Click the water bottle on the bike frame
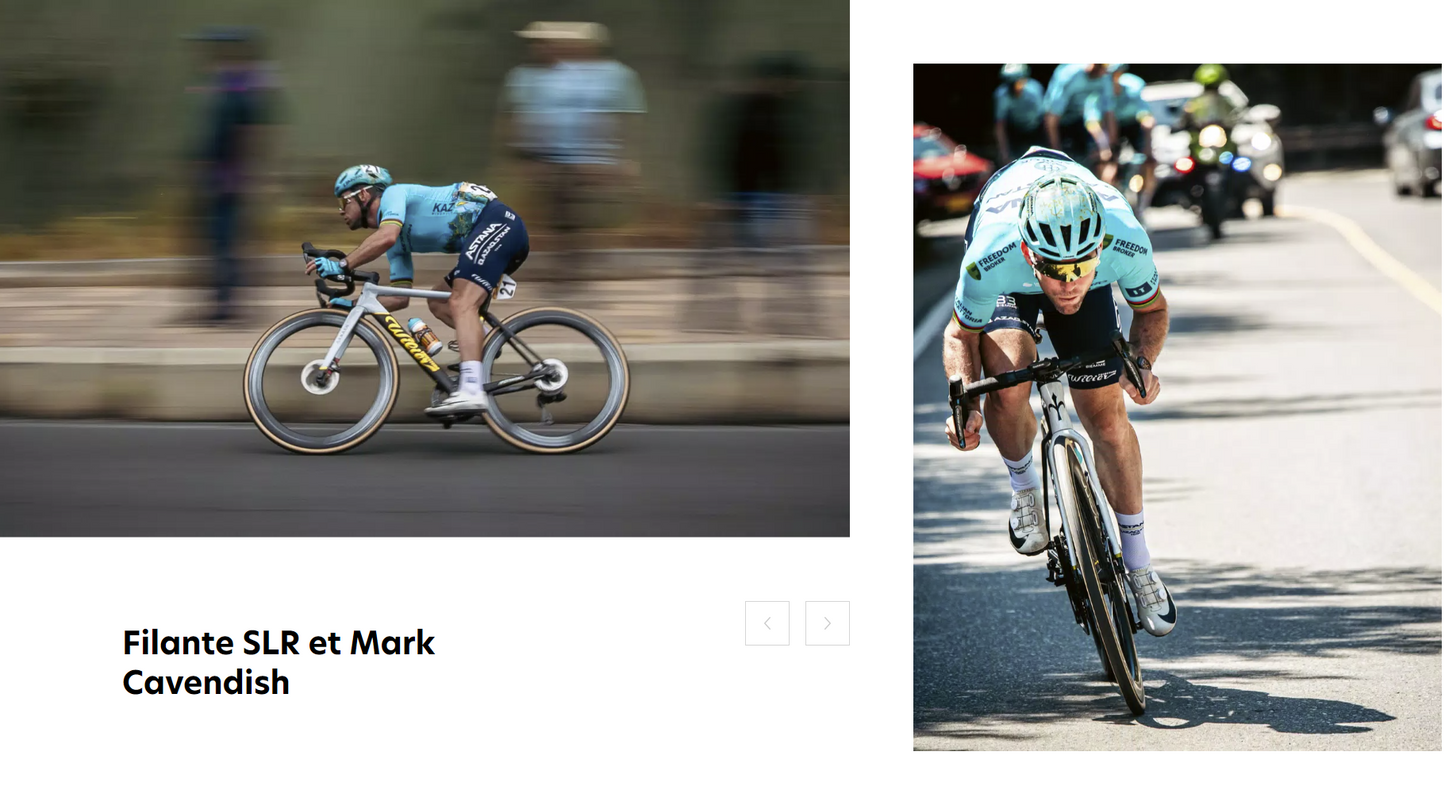This screenshot has height=794, width=1445. coord(425,336)
